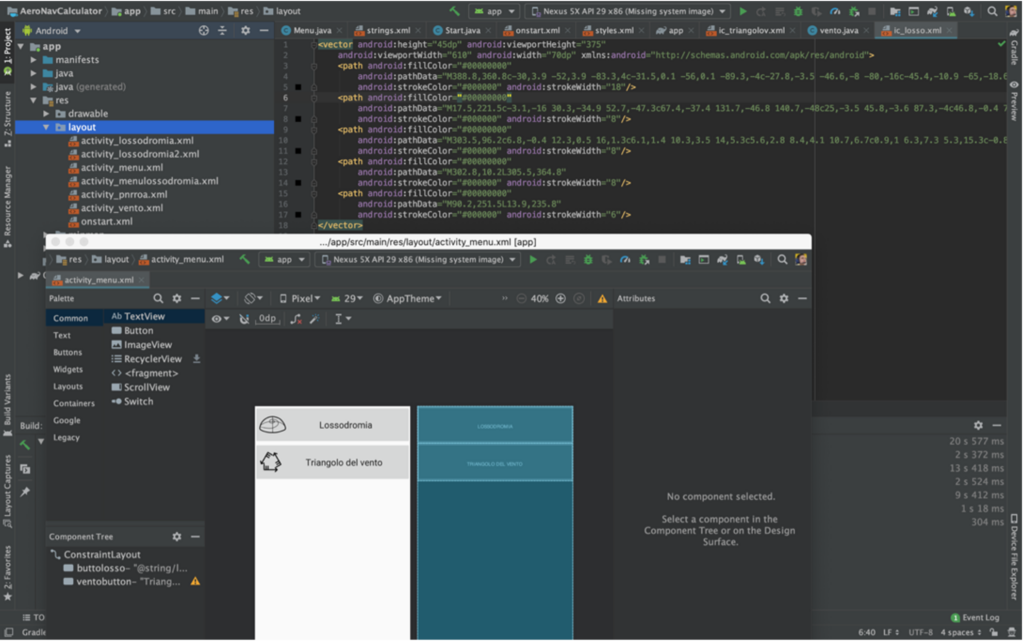This screenshot has height=642, width=1024.
Task: Click the Palette search icon
Action: point(158,298)
